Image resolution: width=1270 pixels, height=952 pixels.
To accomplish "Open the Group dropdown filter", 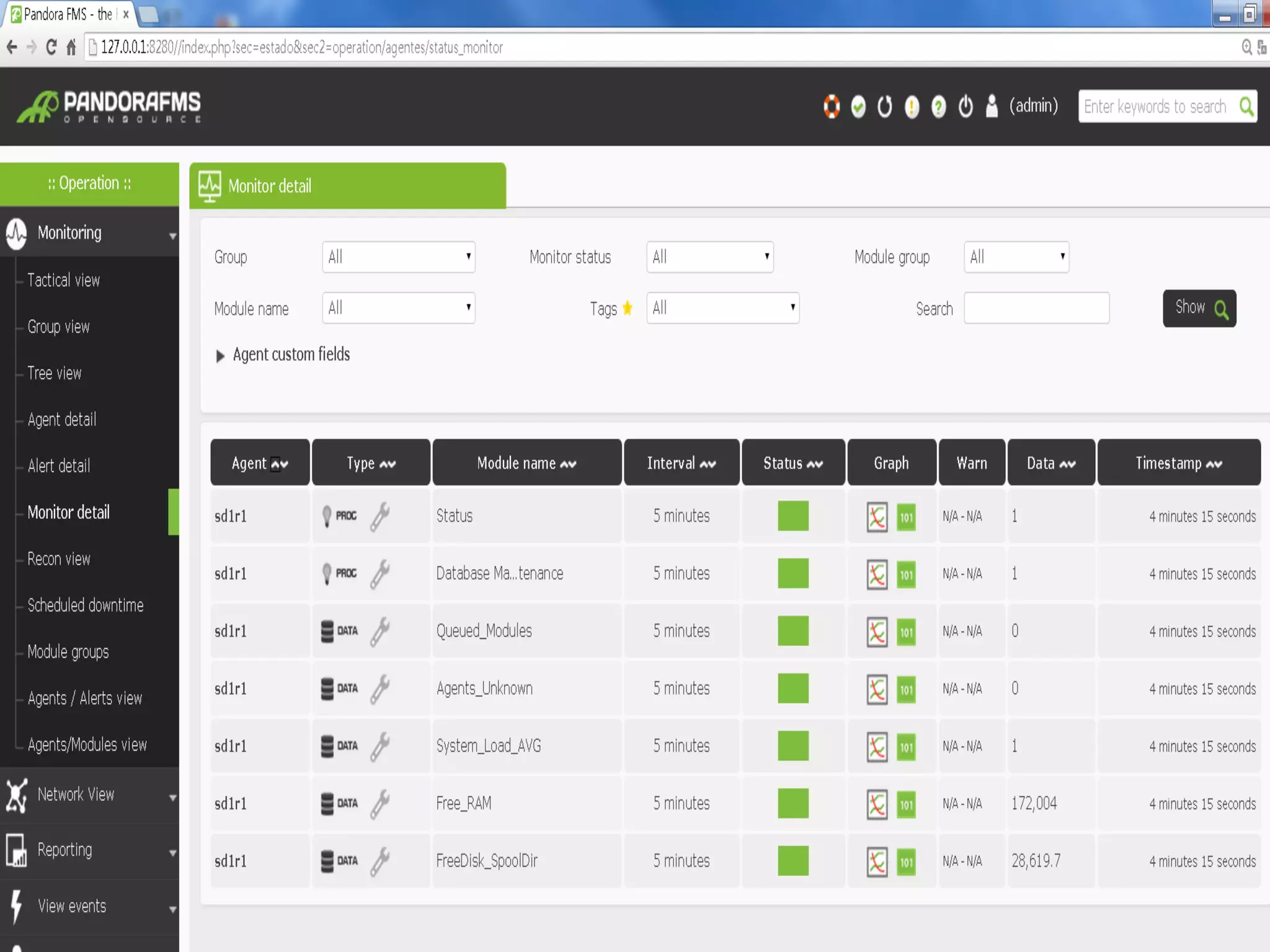I will click(398, 257).
